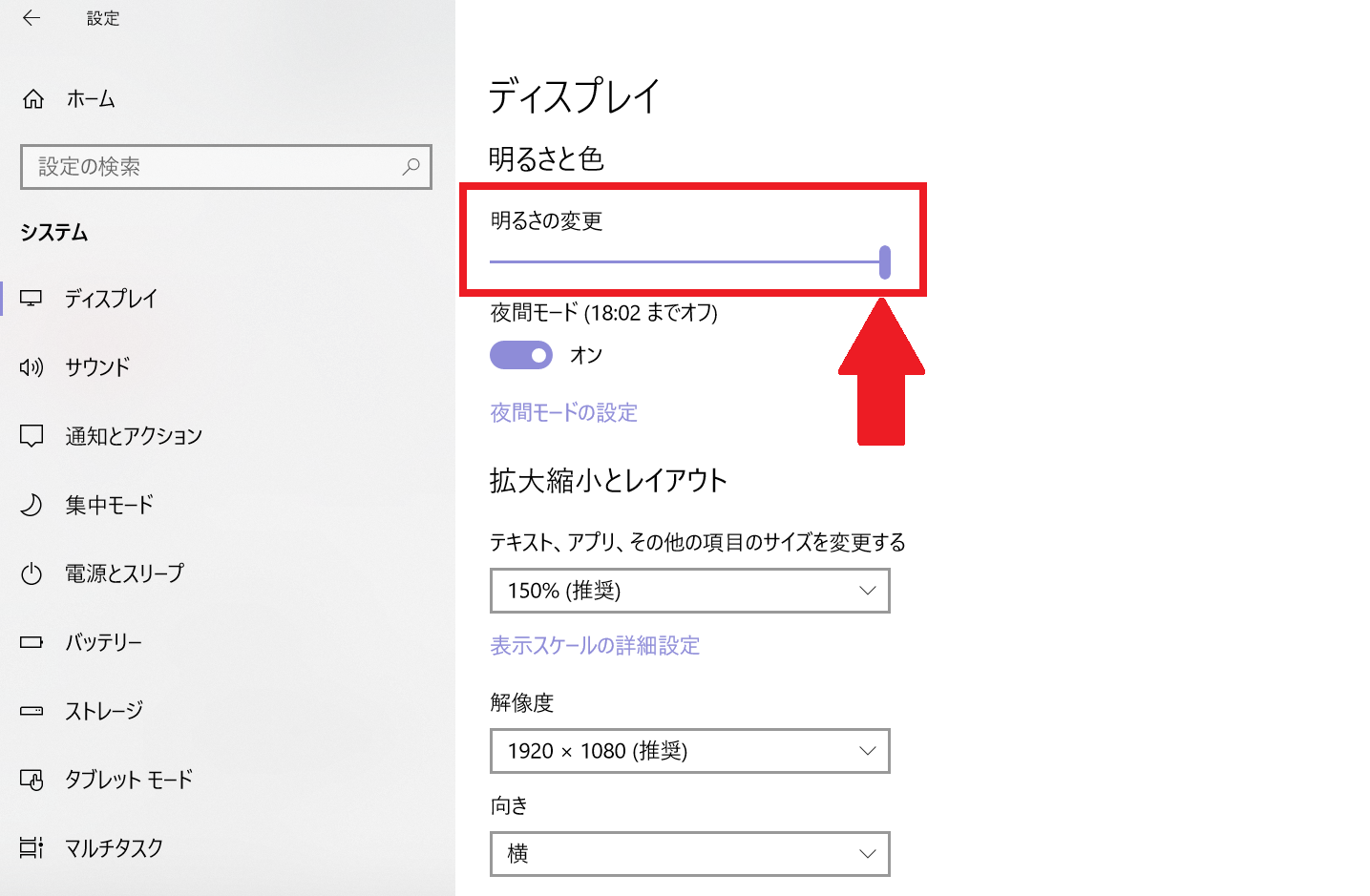Click the バッテリー icon in the sidebar
Image resolution: width=1370 pixels, height=896 pixels.
click(x=32, y=641)
